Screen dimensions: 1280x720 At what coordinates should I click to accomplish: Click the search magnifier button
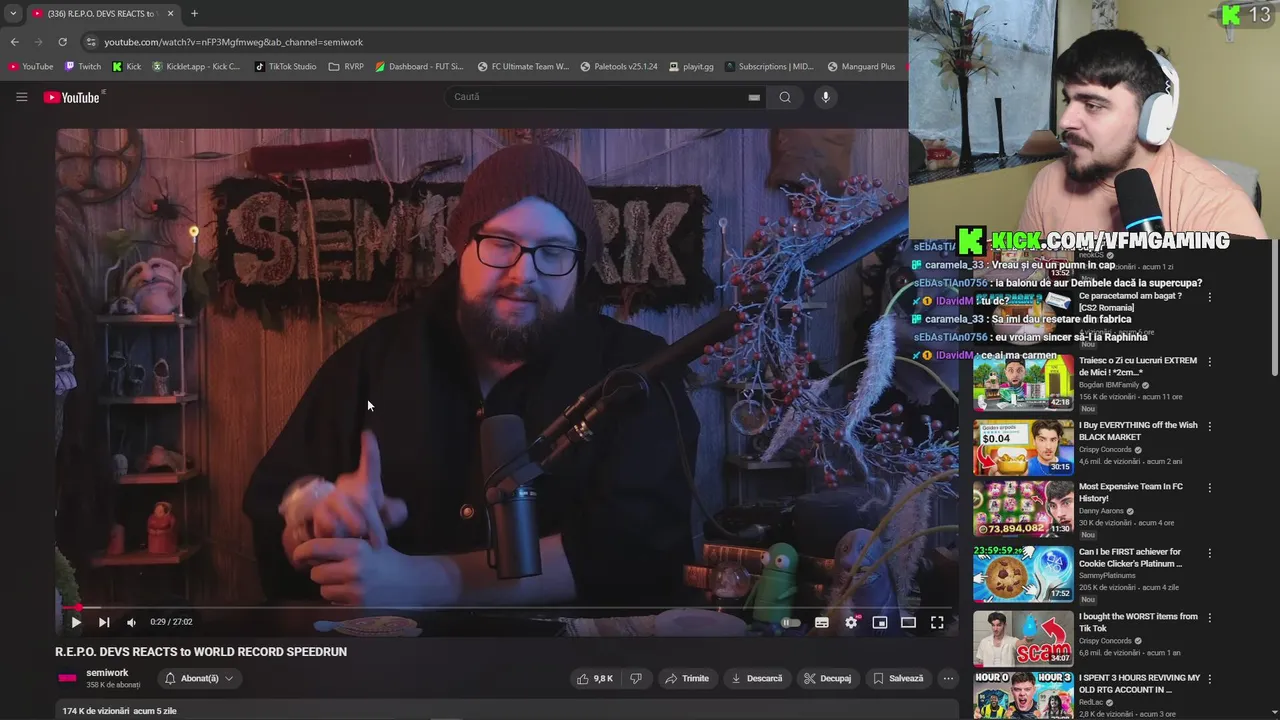785,97
